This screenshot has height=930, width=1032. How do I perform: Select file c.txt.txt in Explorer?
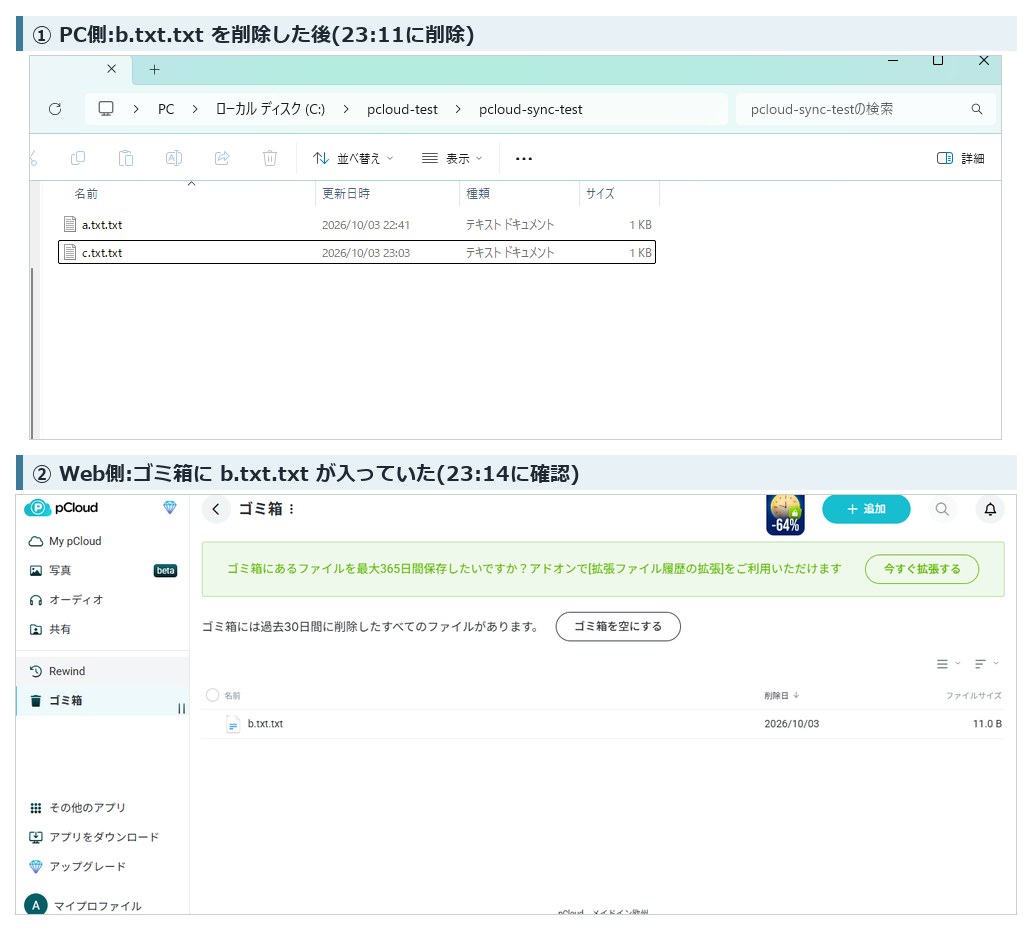[357, 252]
